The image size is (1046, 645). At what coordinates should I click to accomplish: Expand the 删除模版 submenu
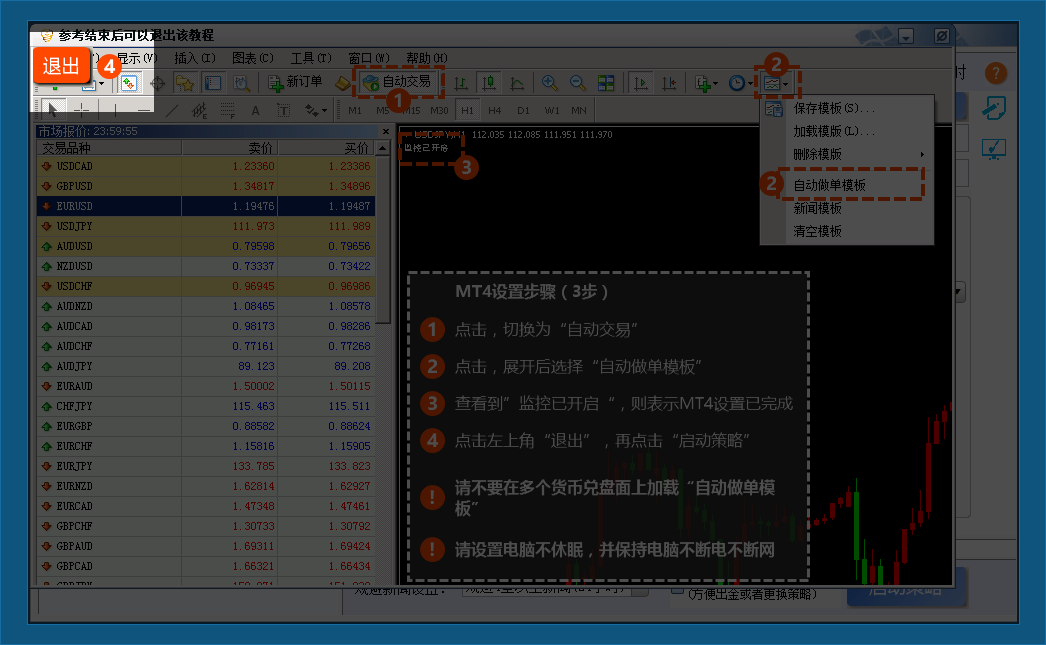847,154
